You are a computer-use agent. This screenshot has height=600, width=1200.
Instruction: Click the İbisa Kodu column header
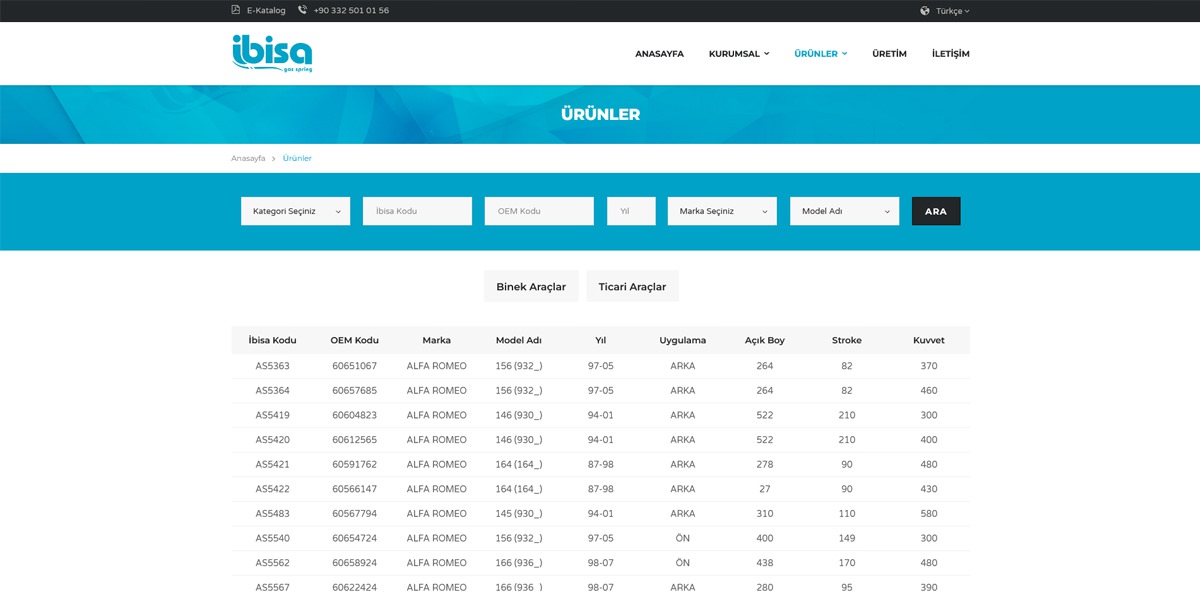[x=272, y=340]
